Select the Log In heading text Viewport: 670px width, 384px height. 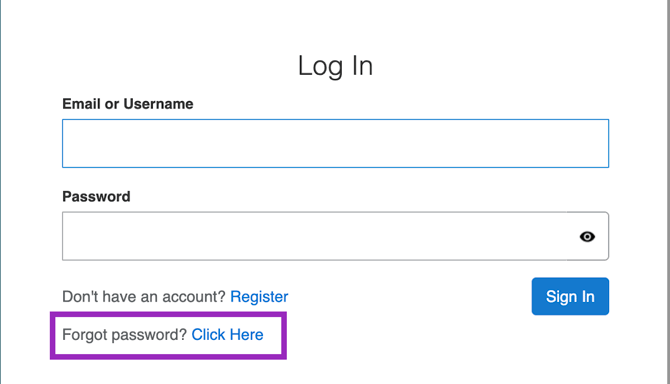click(335, 66)
